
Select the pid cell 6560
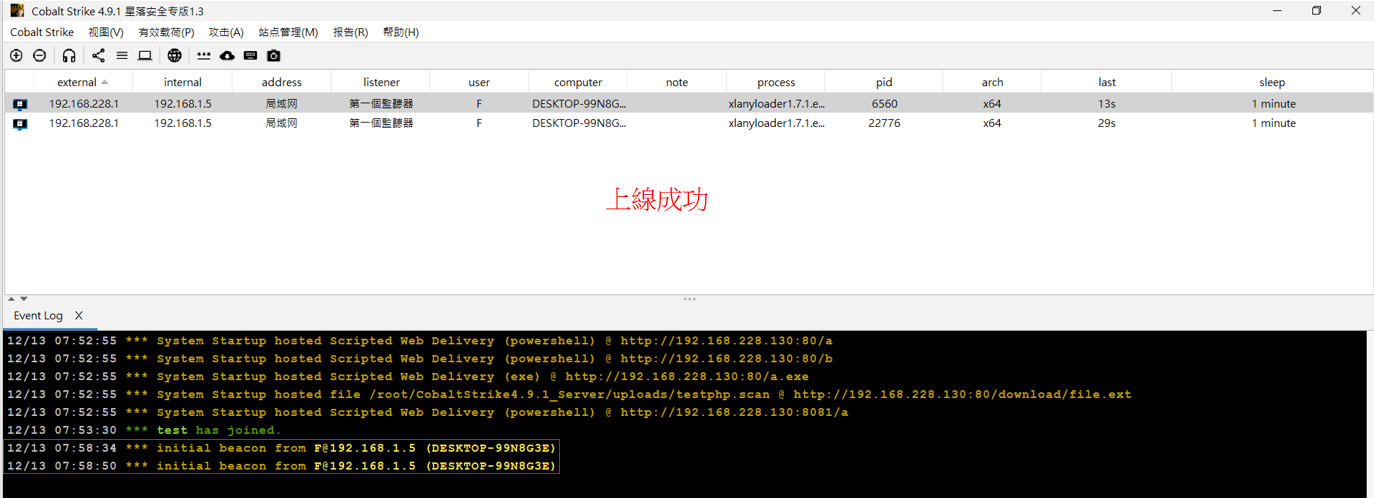click(x=884, y=104)
